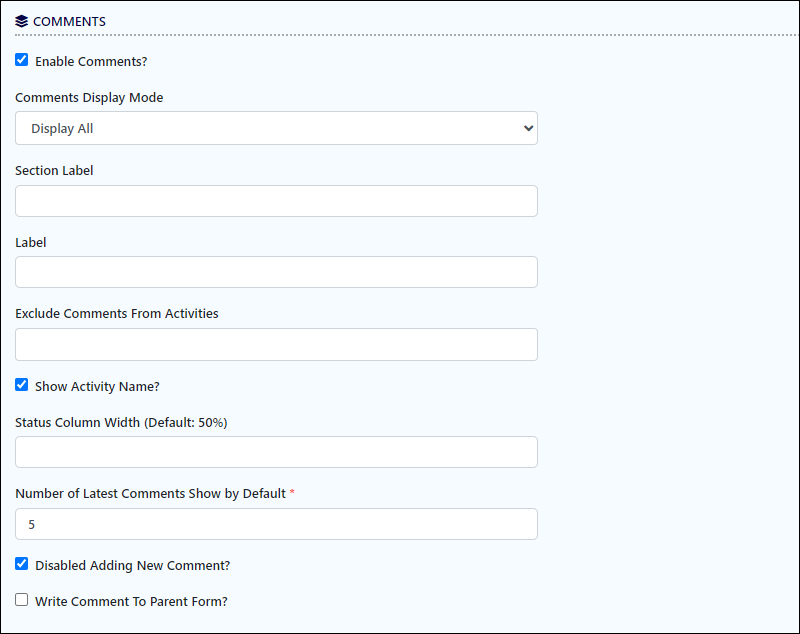The image size is (800, 634).
Task: Focus the Section Label input field
Action: (x=277, y=201)
